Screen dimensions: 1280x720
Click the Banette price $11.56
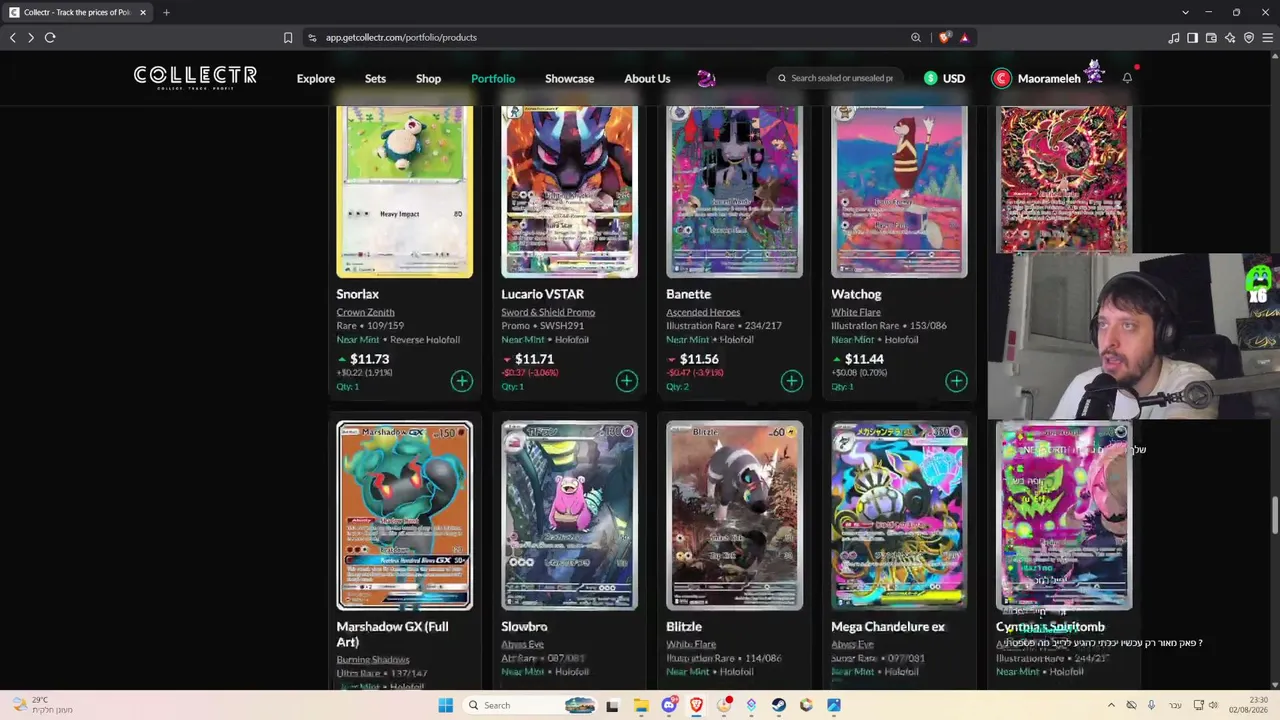tap(699, 359)
